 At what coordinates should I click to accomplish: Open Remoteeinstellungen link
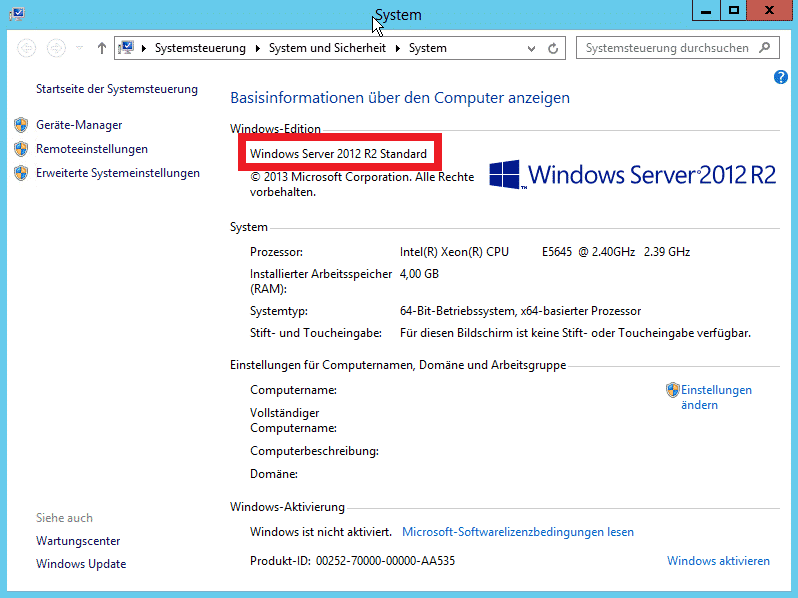(92, 149)
